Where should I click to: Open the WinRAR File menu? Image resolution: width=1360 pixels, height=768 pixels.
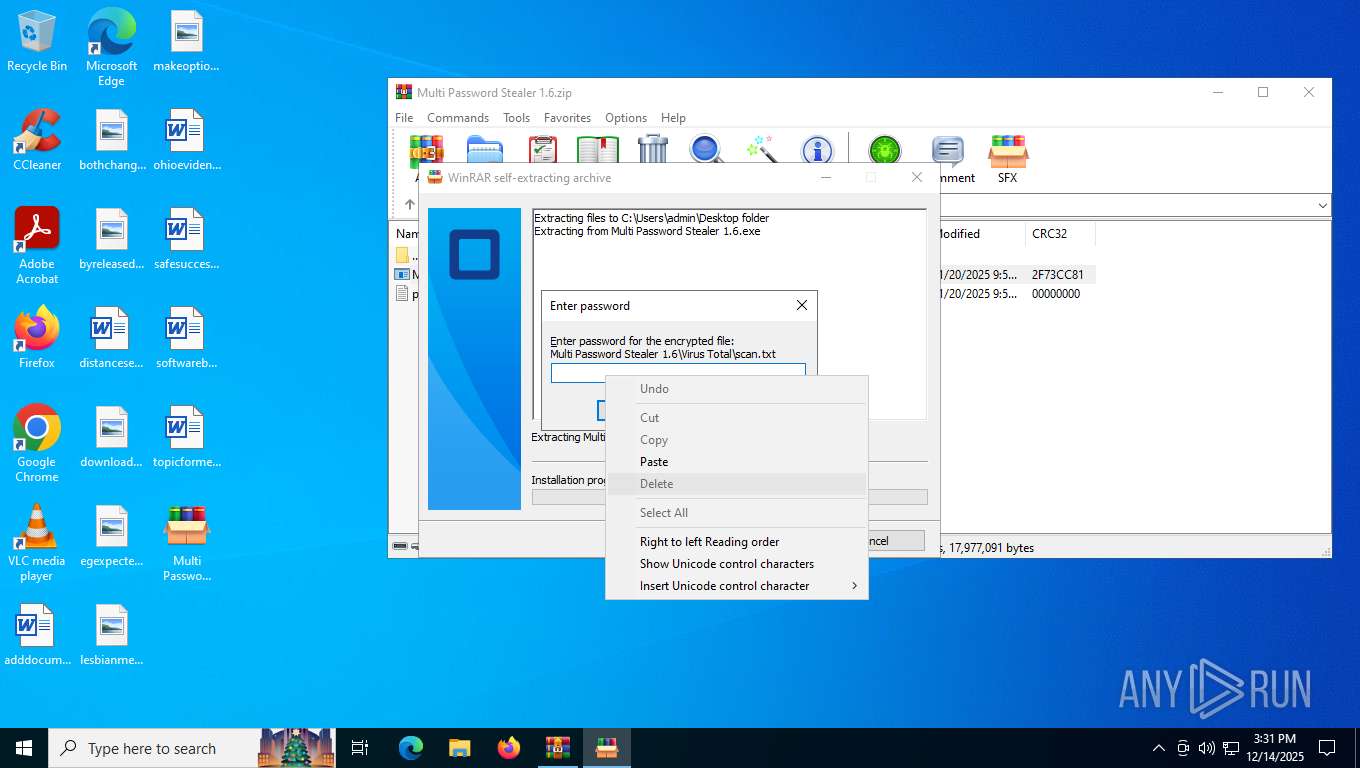[404, 118]
